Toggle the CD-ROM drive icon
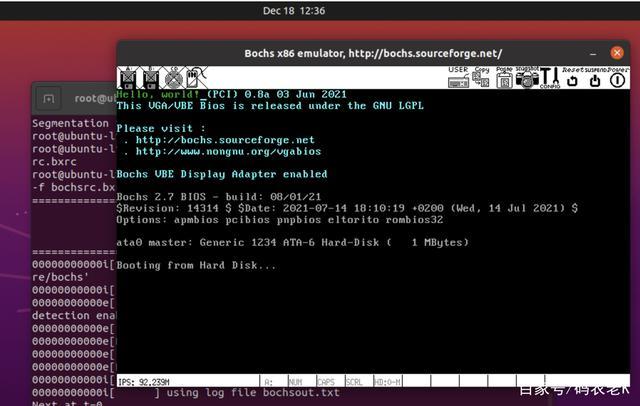Image resolution: width=640 pixels, height=406 pixels. (x=173, y=78)
